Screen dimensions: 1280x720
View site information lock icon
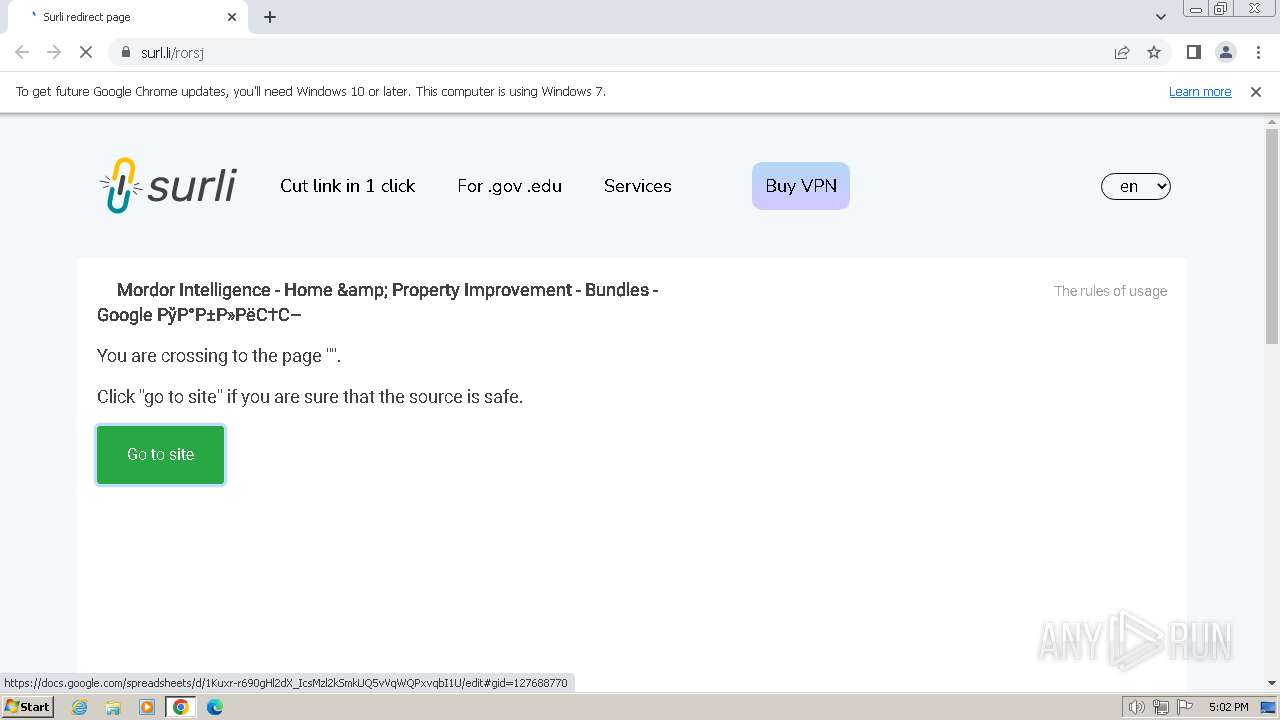click(126, 53)
